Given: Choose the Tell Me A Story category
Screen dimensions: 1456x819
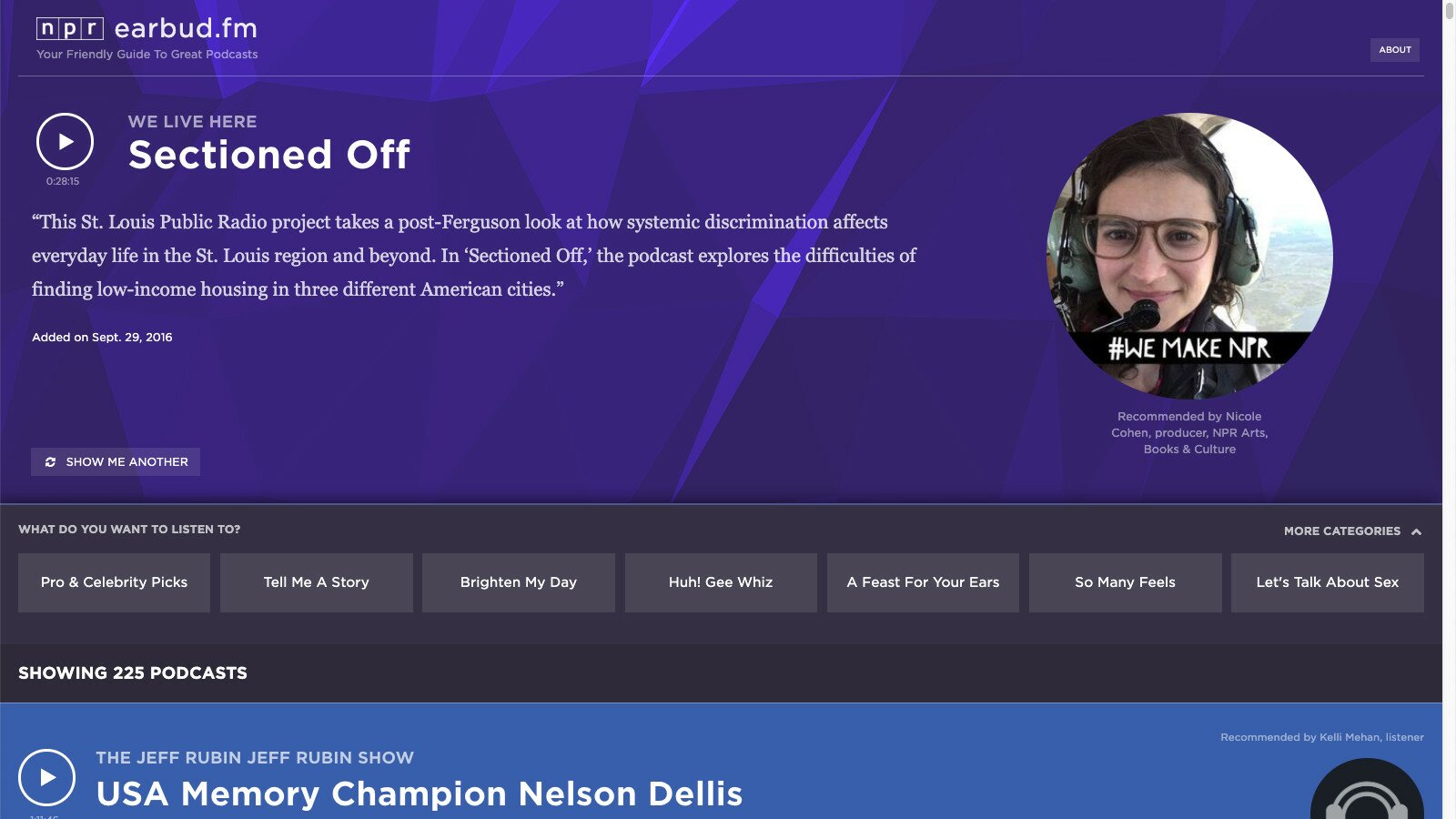Looking at the screenshot, I should 316,582.
